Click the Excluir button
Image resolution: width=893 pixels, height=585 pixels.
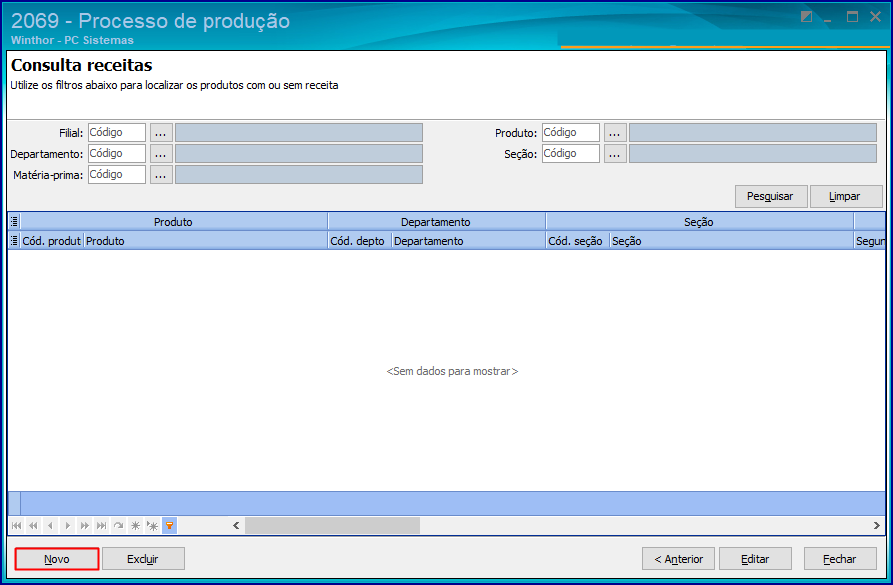tap(143, 559)
